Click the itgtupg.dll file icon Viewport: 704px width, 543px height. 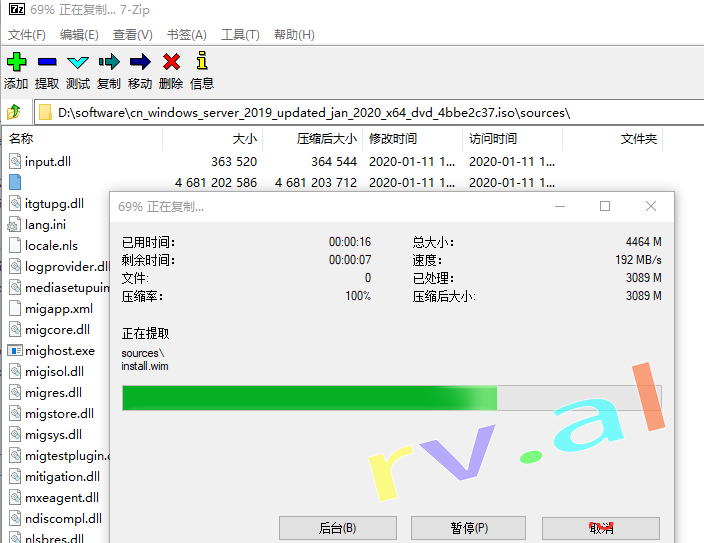coord(15,203)
